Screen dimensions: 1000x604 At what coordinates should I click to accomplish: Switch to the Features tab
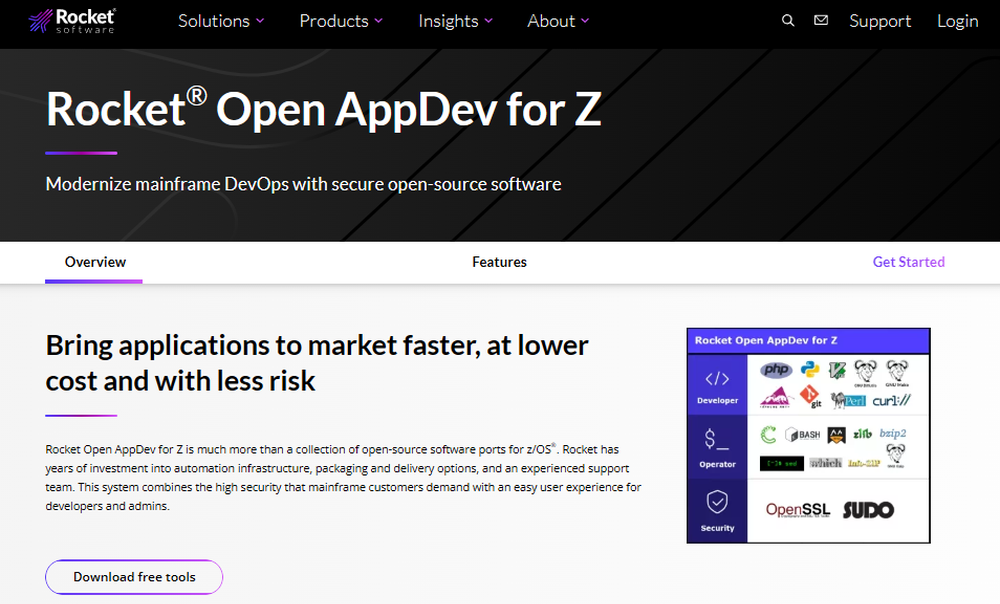point(499,262)
